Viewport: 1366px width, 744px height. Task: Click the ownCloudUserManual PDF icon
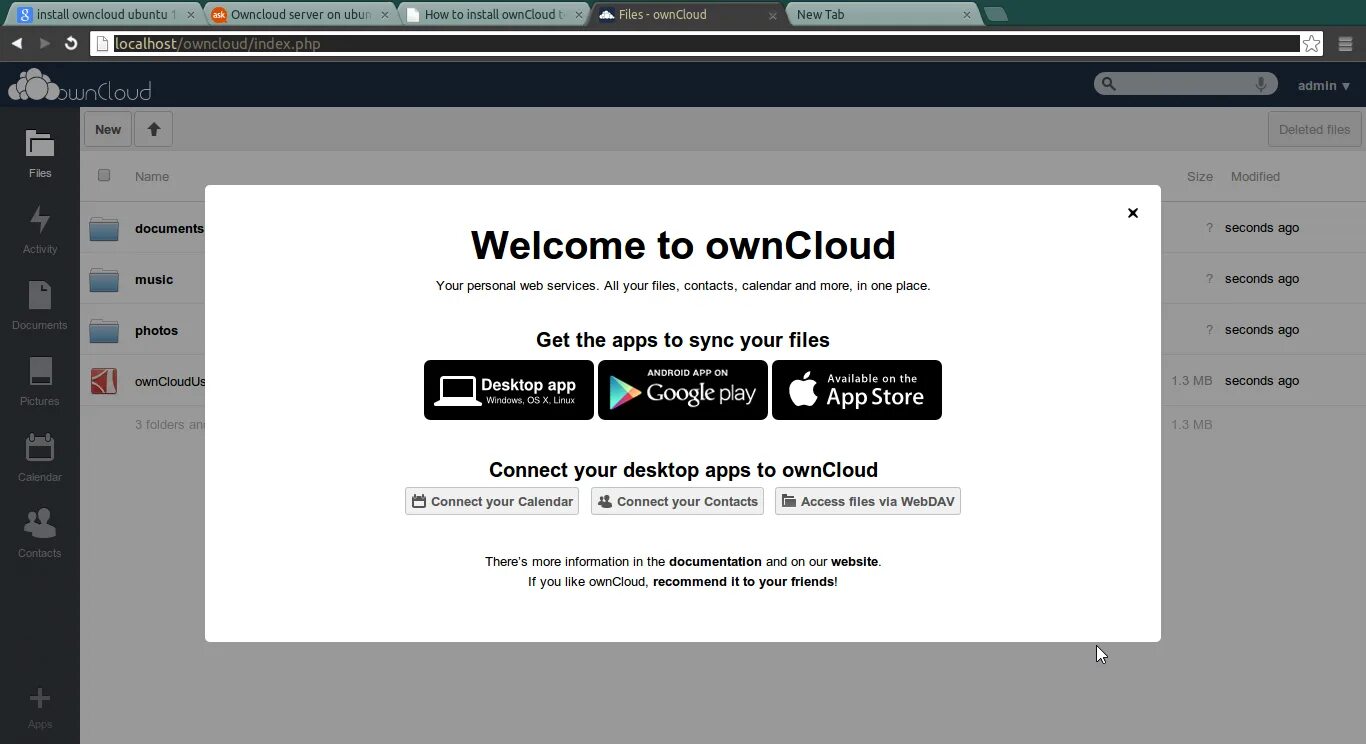(104, 381)
